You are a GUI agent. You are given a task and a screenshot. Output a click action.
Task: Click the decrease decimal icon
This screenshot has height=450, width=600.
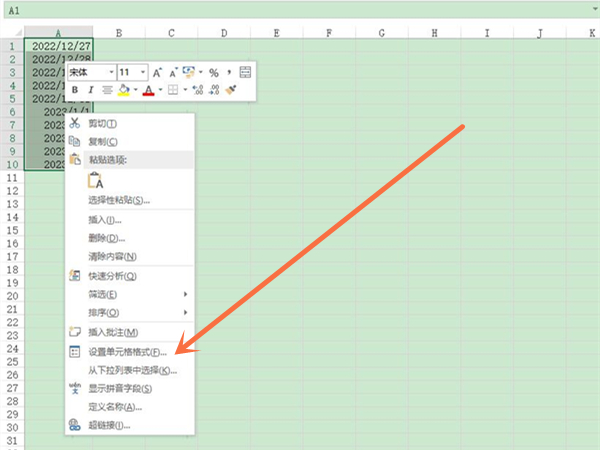(213, 90)
